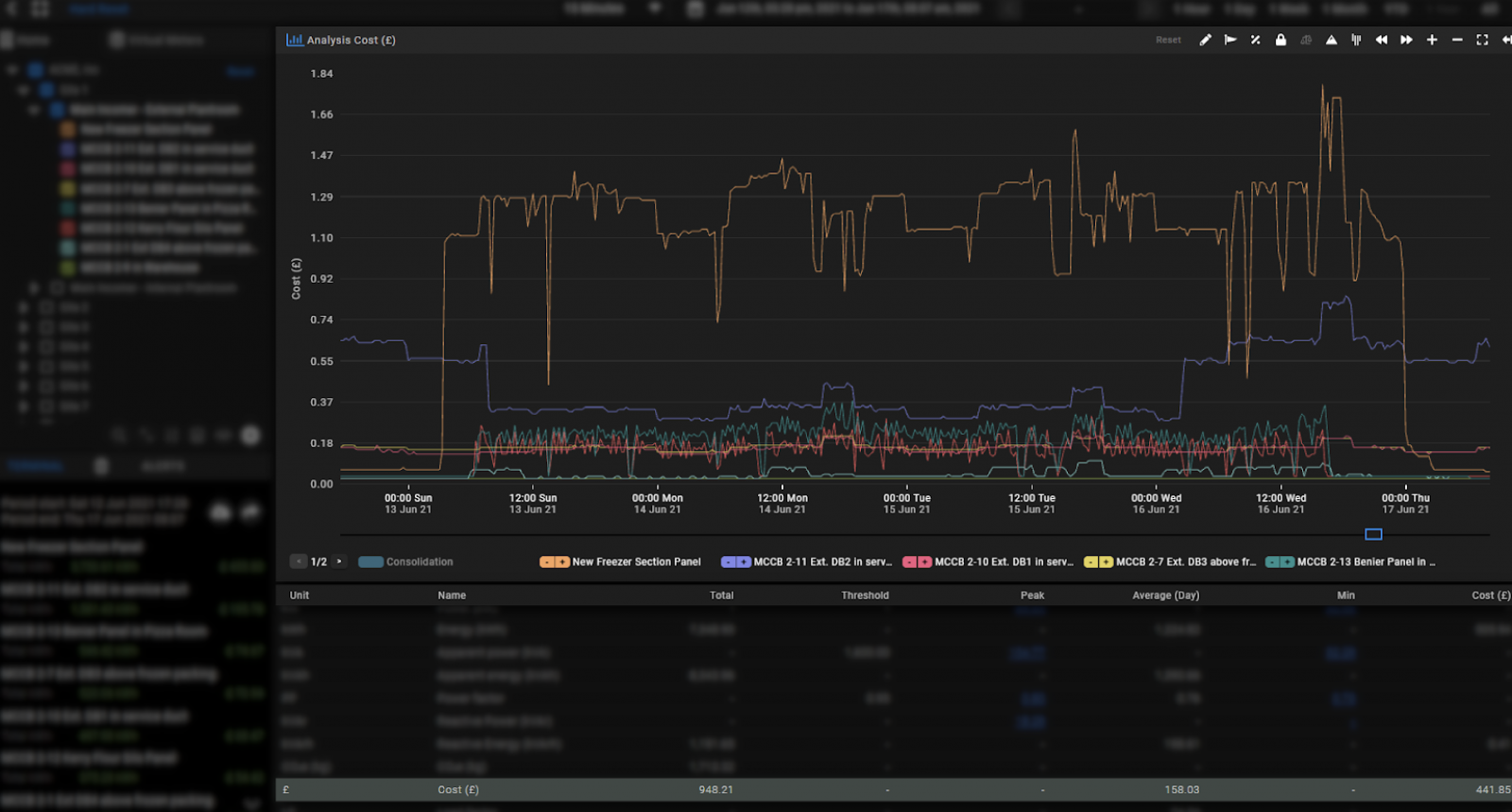Screen dimensions: 1512x812
Task: Sort table by Threshold column
Action: [x=866, y=596]
